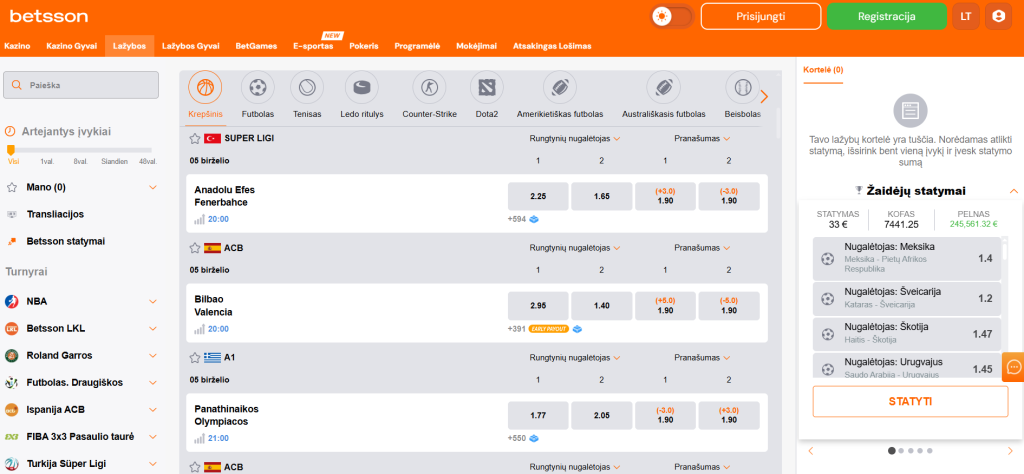The height and width of the screenshot is (474, 1024).
Task: Collapse the Žaidėjų statymai panel
Action: tap(1014, 191)
